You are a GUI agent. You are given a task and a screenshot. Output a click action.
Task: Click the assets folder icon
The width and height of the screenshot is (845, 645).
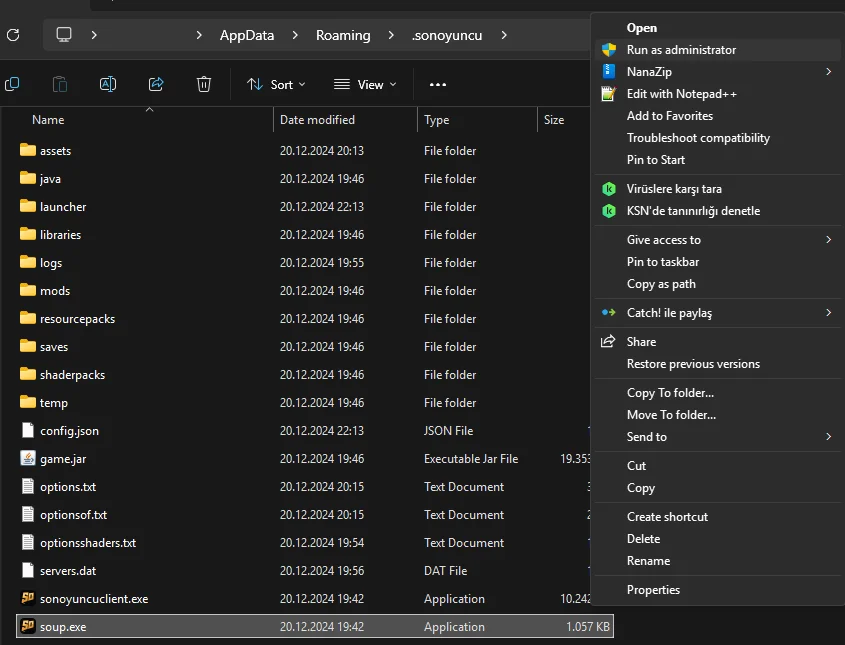[x=27, y=150]
